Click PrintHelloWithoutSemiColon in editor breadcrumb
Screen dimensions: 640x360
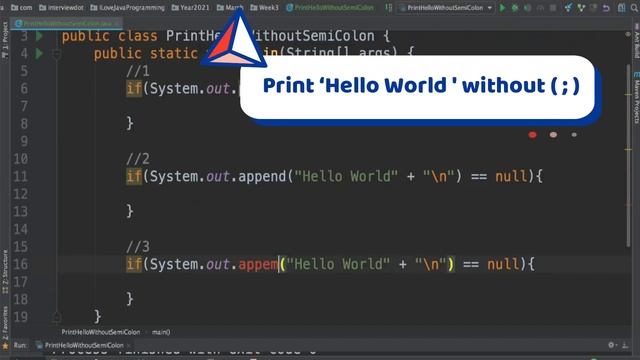tap(101, 332)
